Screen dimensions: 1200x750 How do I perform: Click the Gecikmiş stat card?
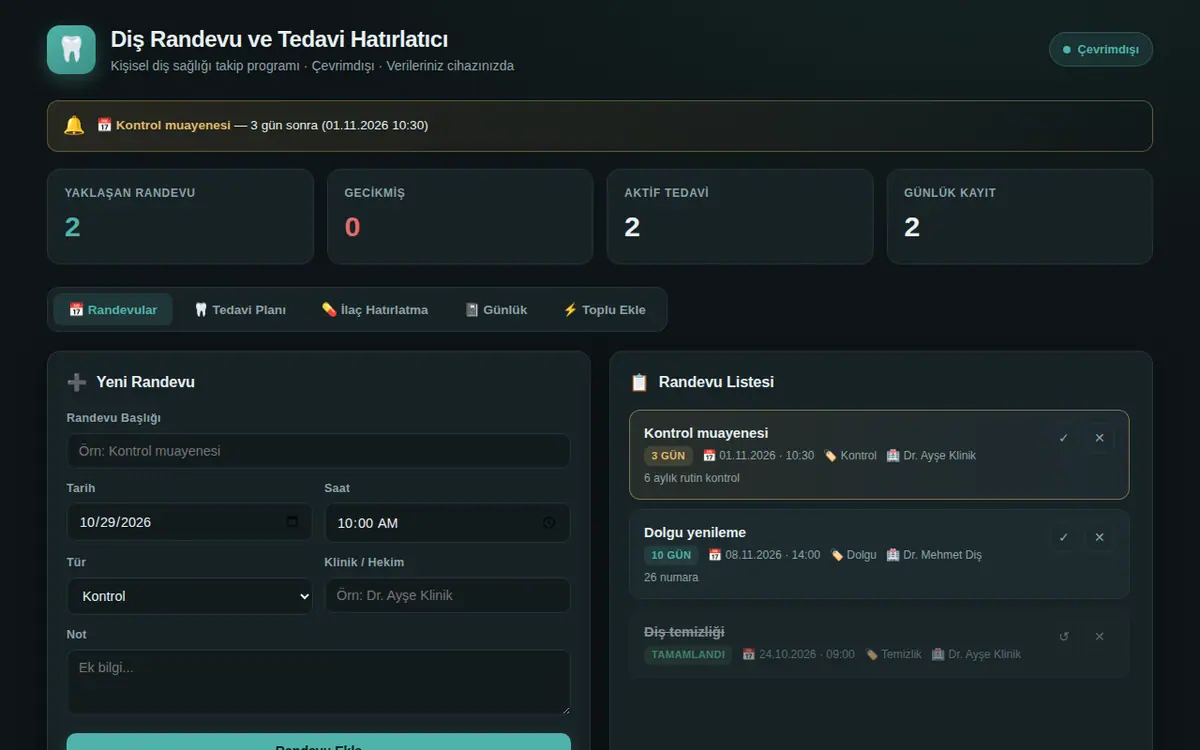click(460, 217)
